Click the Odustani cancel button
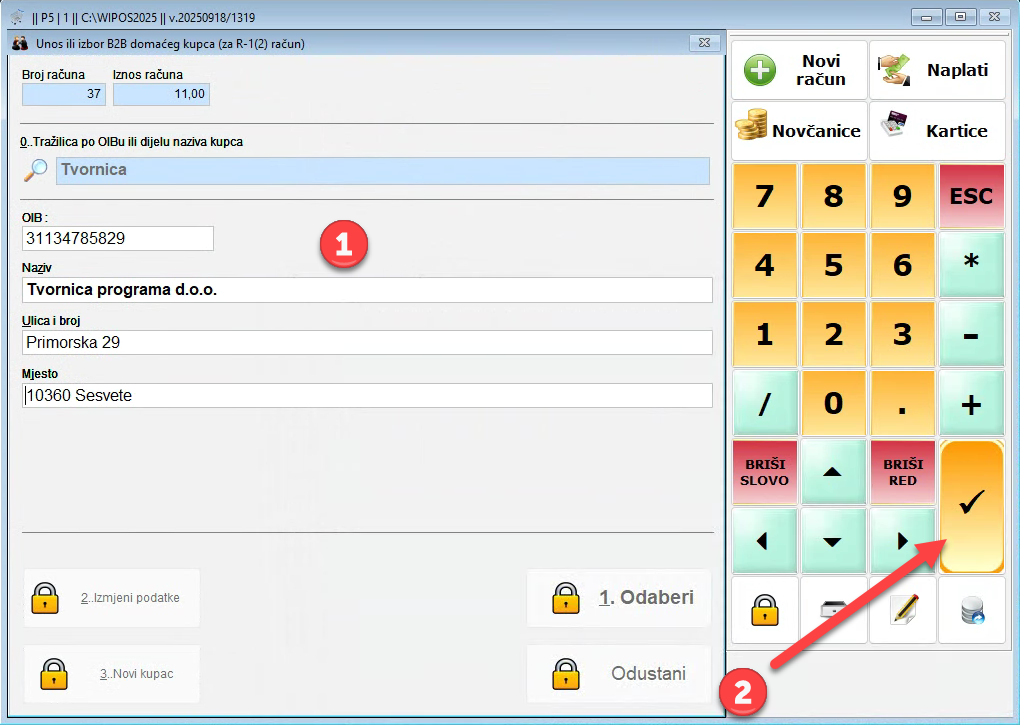The height and width of the screenshot is (725, 1020). [x=619, y=673]
